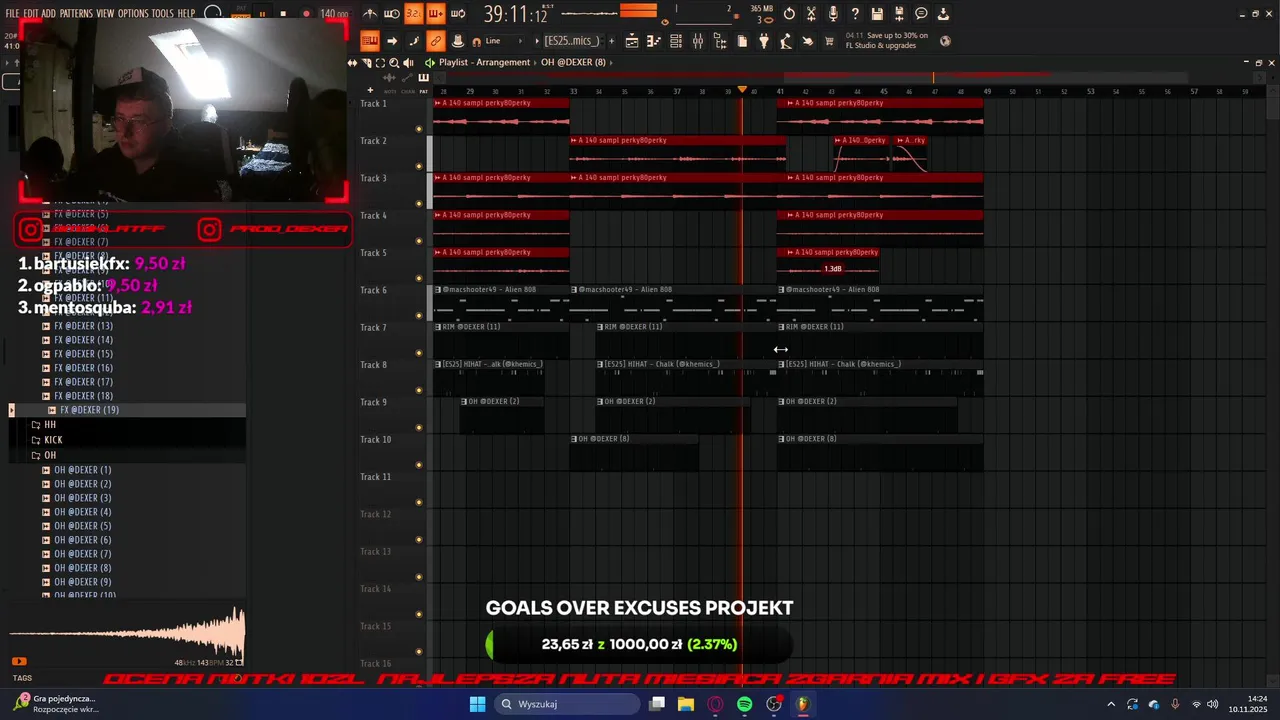Mute Track 6 using its dot
Image resolution: width=1280 pixels, height=720 pixels.
[x=419, y=316]
